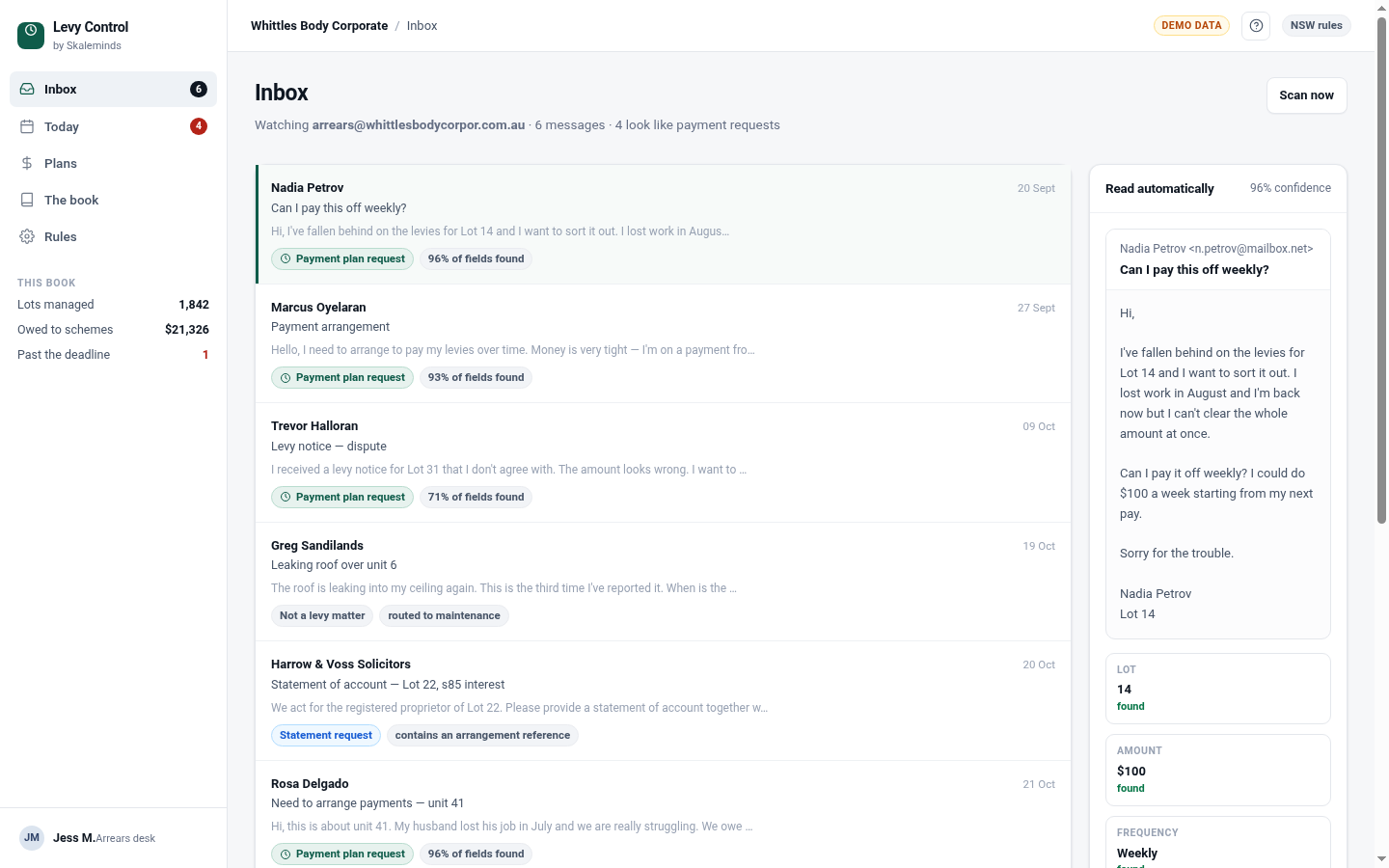Click the Today calendar icon

click(27, 126)
